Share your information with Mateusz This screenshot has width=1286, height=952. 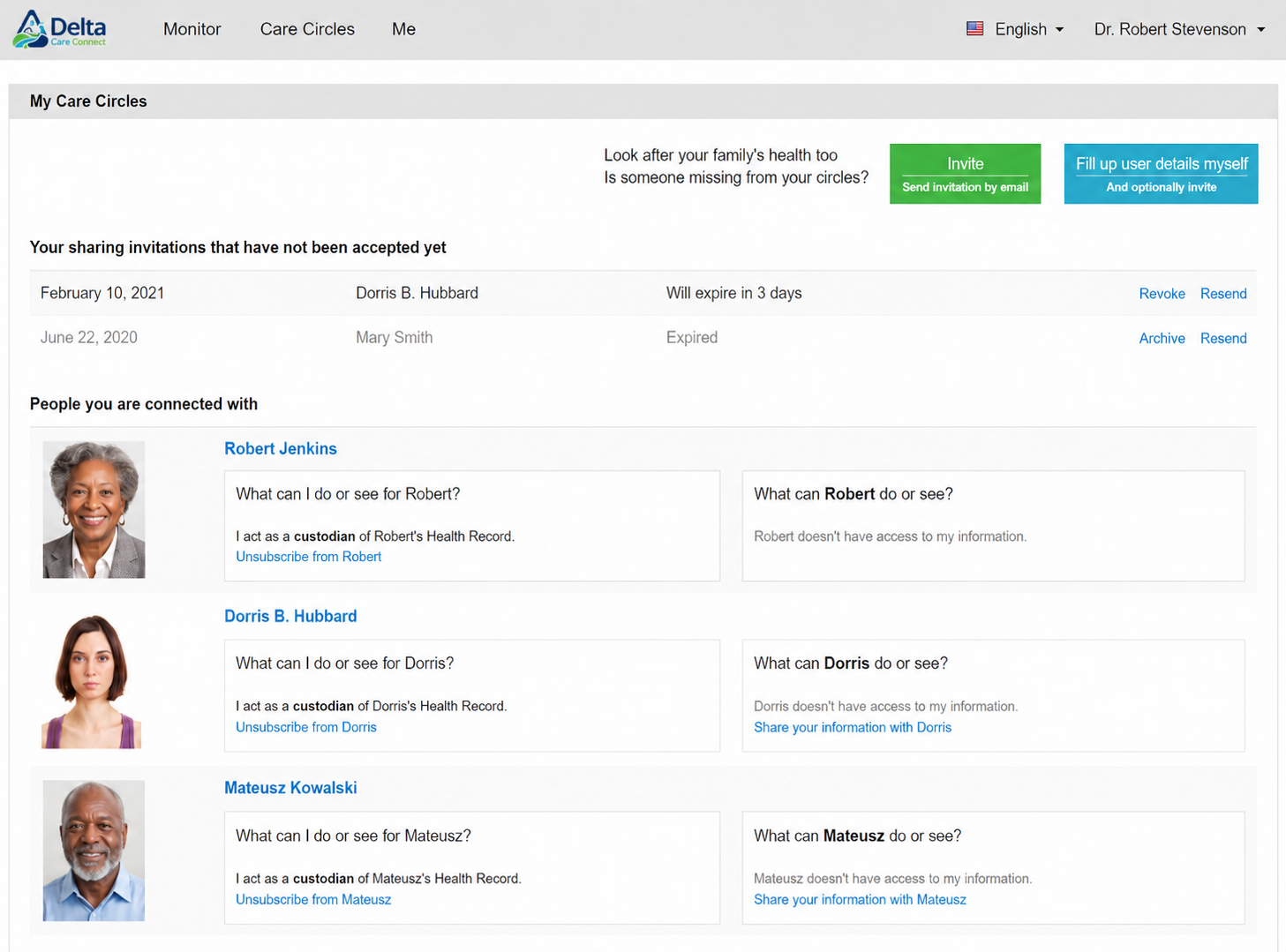860,899
